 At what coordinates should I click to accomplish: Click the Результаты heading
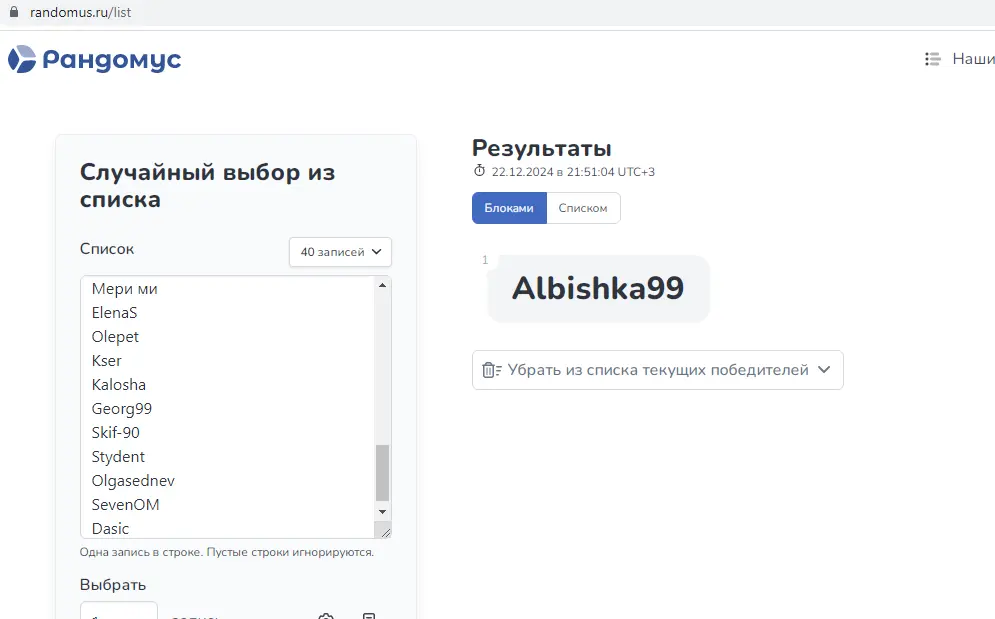(x=542, y=148)
